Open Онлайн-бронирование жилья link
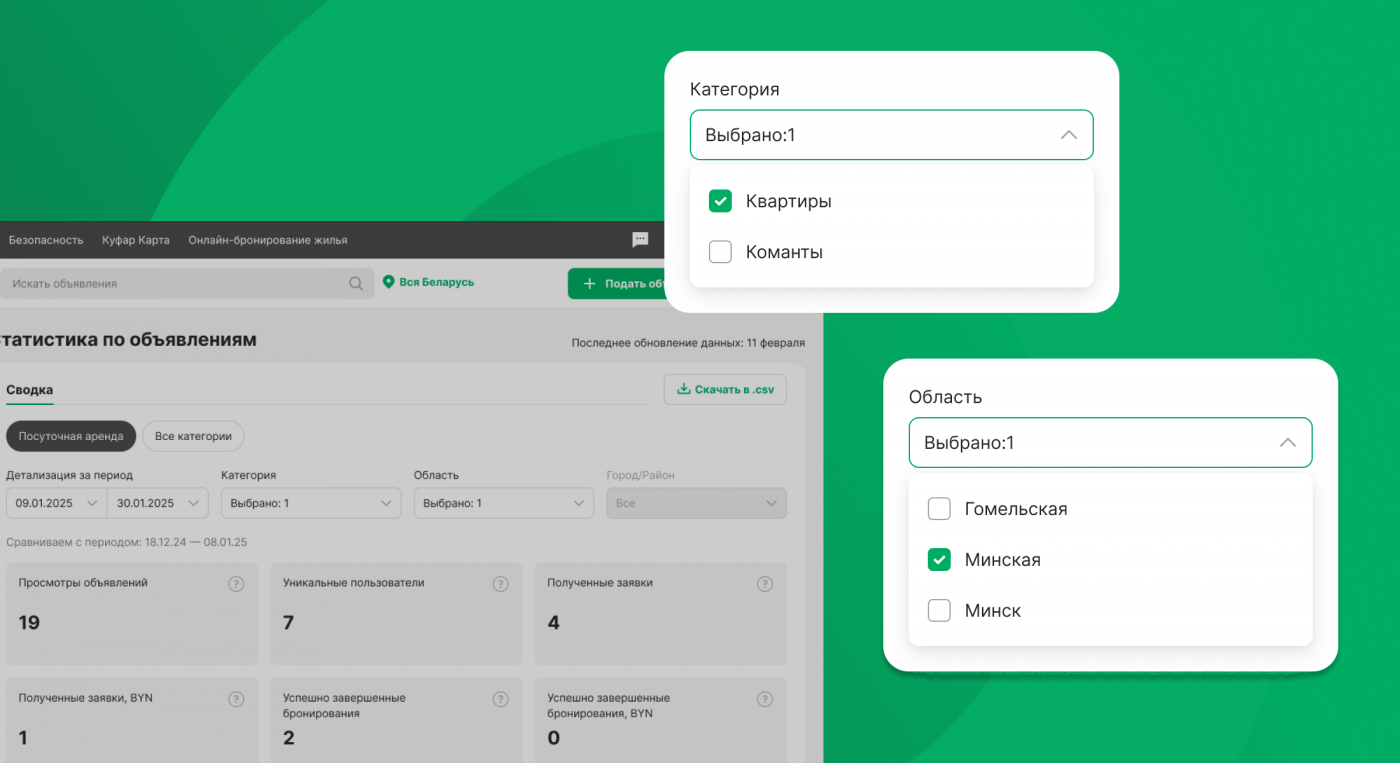1400x763 pixels. click(x=268, y=240)
